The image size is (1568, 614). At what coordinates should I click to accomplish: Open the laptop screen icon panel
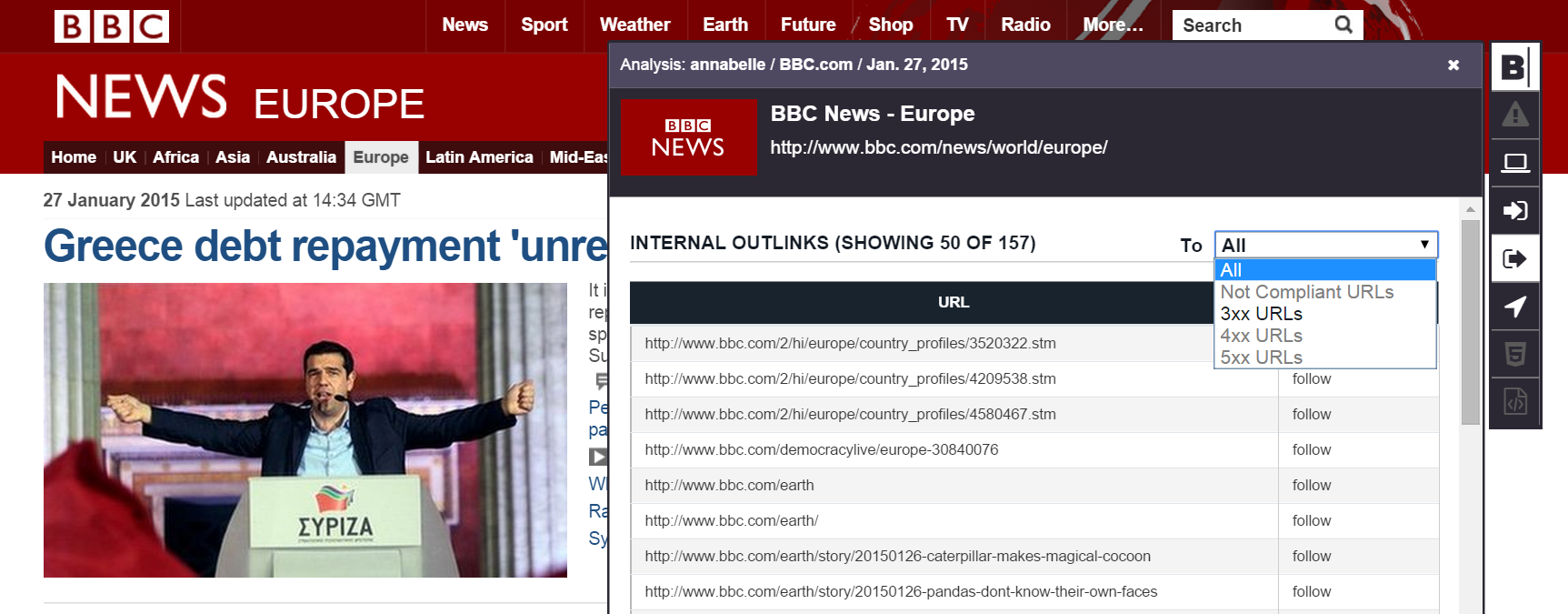click(1514, 163)
